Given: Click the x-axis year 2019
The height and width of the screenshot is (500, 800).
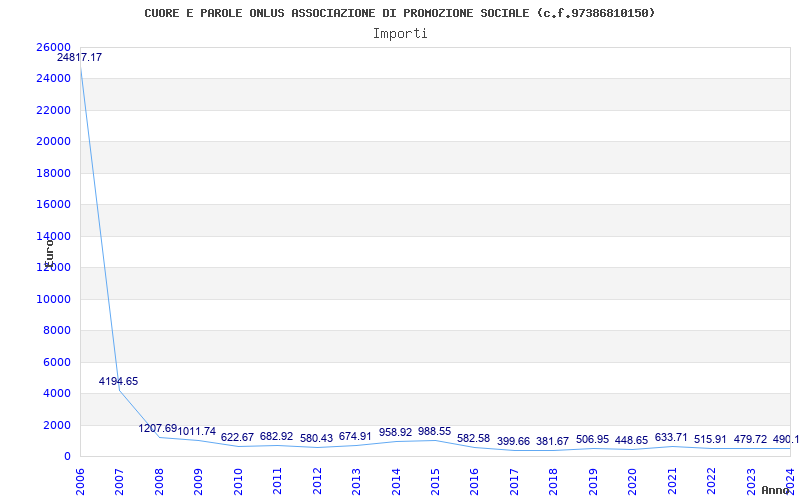Looking at the screenshot, I should click(x=593, y=482).
